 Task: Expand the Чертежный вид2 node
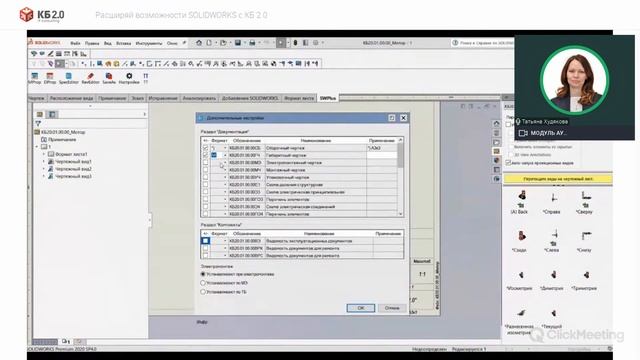(44, 169)
